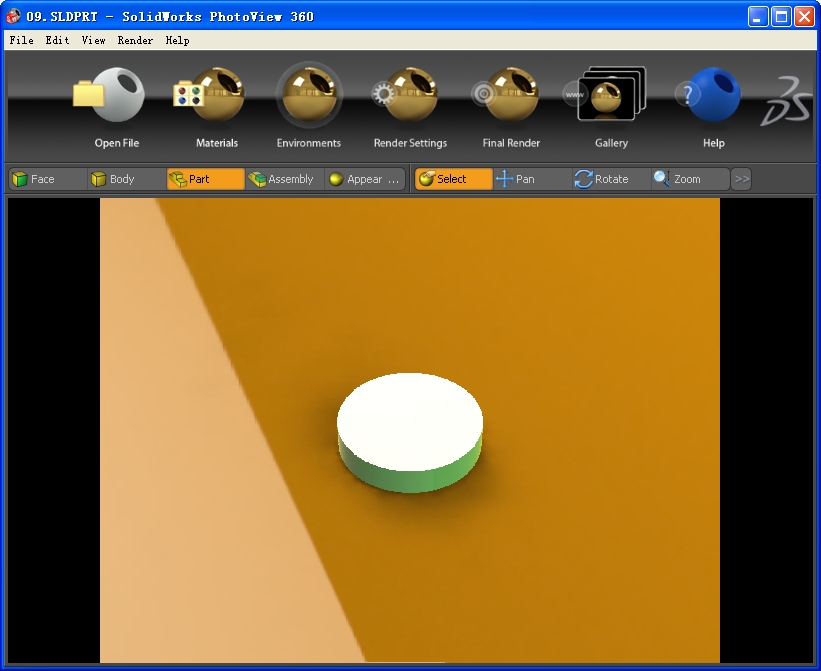Switch selection mode to Appearance

coord(365,179)
